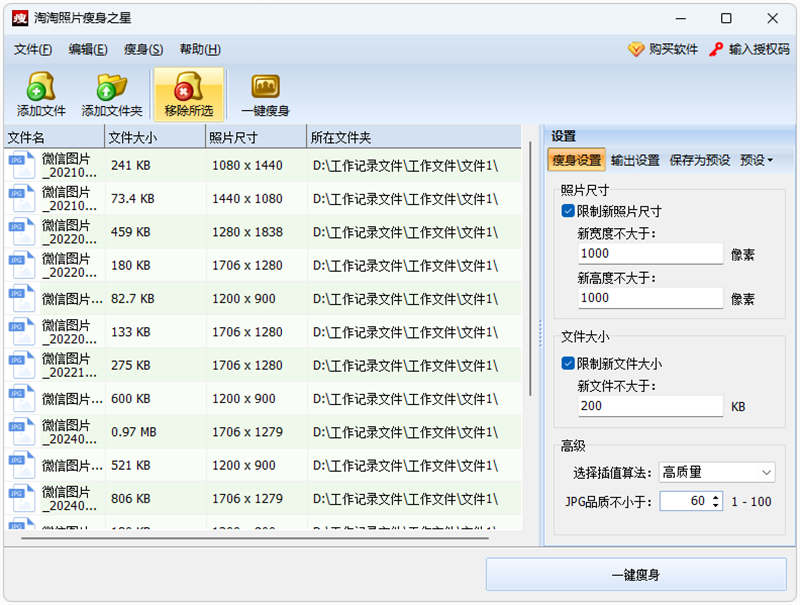Click the 输入授权码 link
Viewport: 800px width, 605px height.
tap(759, 49)
